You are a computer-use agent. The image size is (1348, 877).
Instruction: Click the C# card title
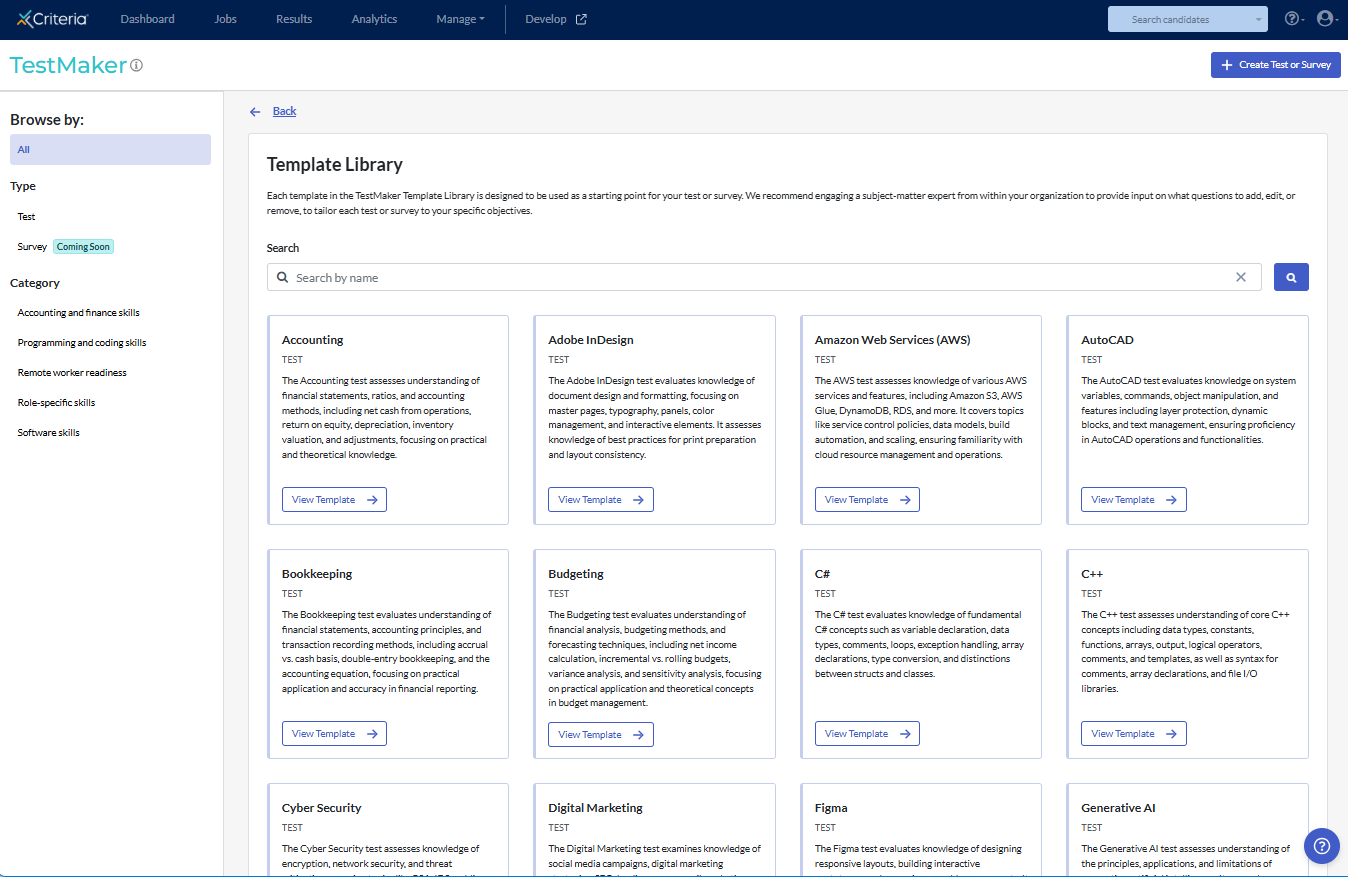pyautogui.click(x=823, y=574)
